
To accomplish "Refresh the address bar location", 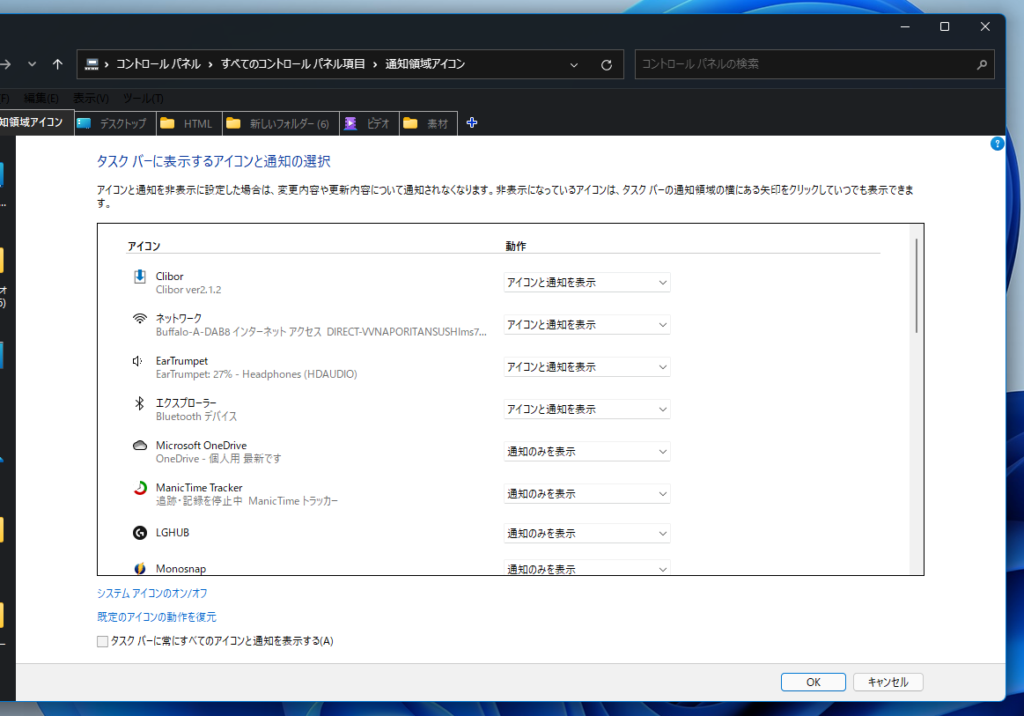I will (607, 65).
